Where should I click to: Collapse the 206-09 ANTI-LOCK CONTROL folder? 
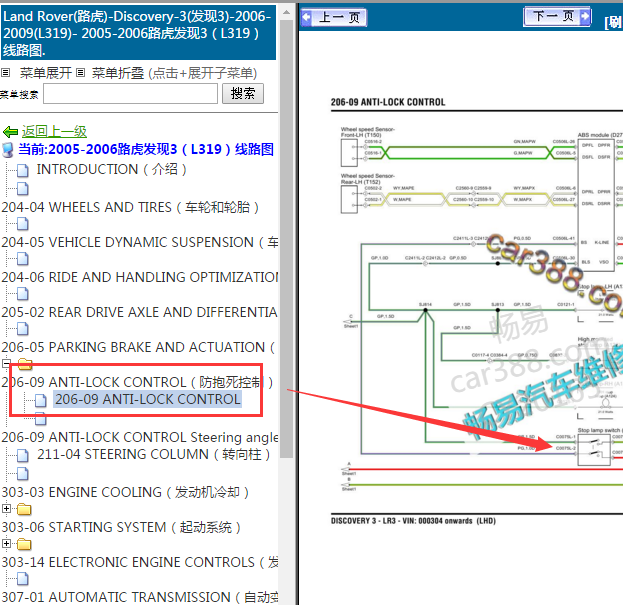click(x=6, y=363)
